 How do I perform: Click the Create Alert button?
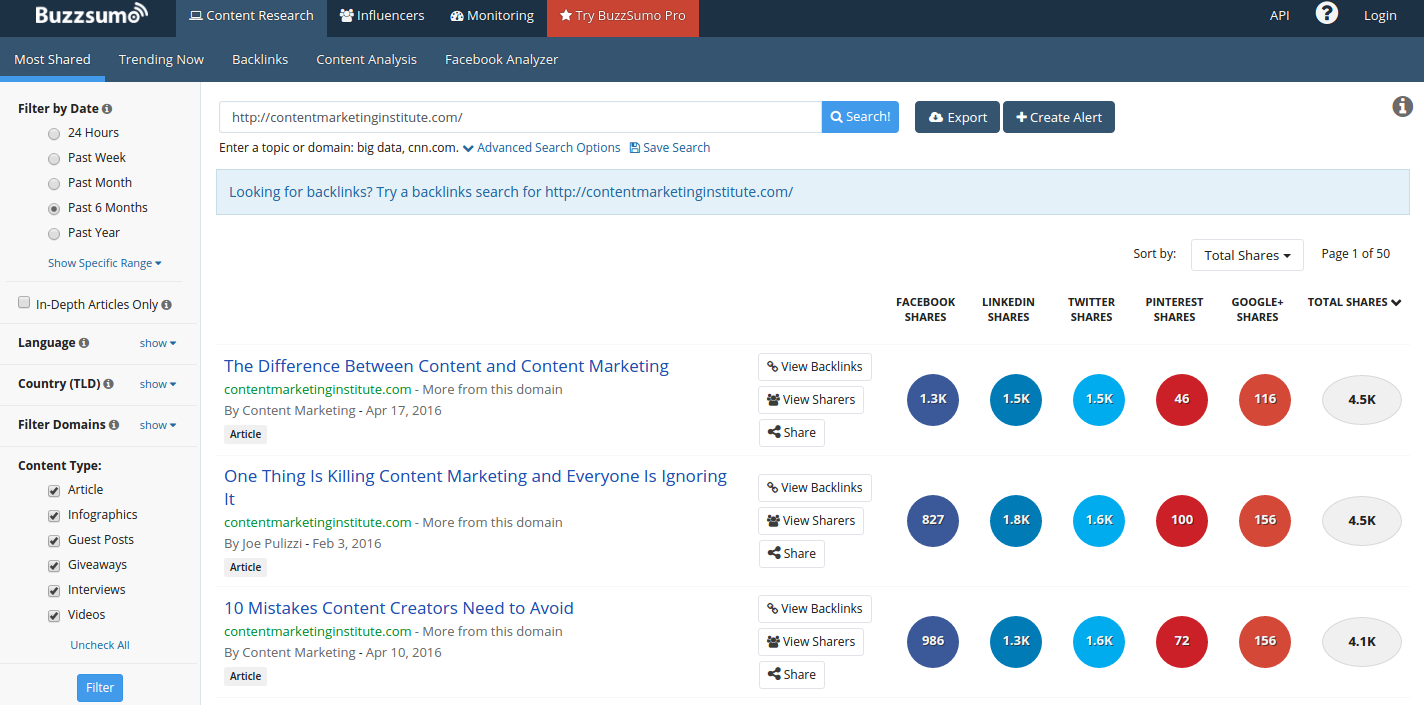coord(1059,117)
